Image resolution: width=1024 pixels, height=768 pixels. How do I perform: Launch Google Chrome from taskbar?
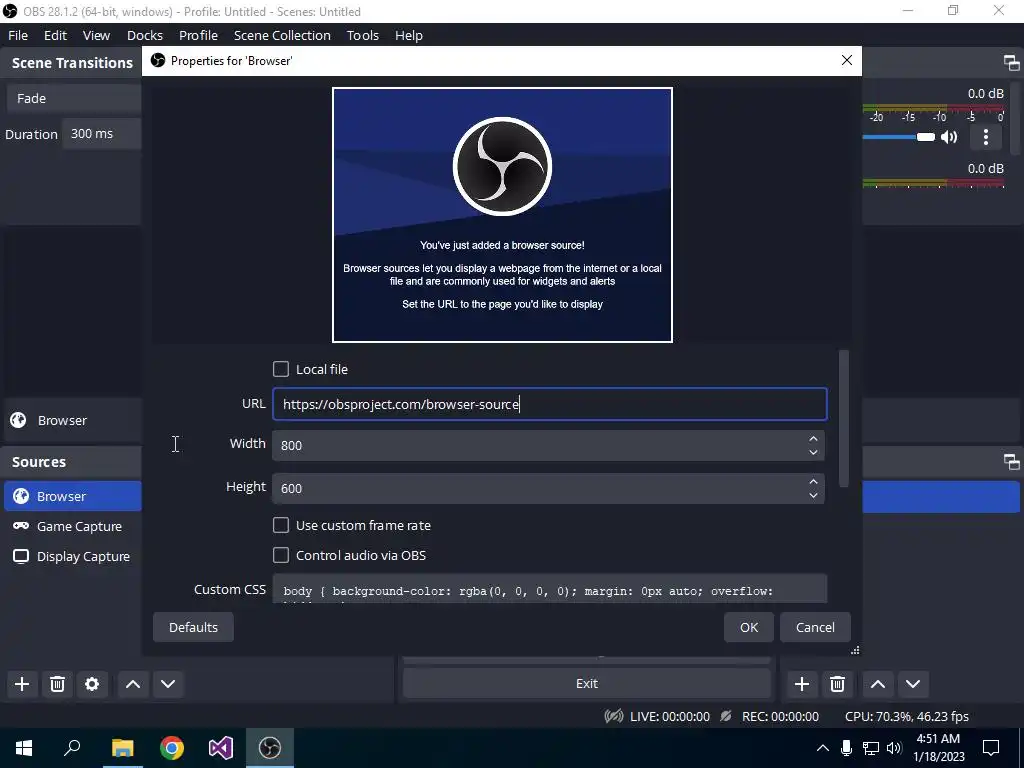click(x=172, y=748)
